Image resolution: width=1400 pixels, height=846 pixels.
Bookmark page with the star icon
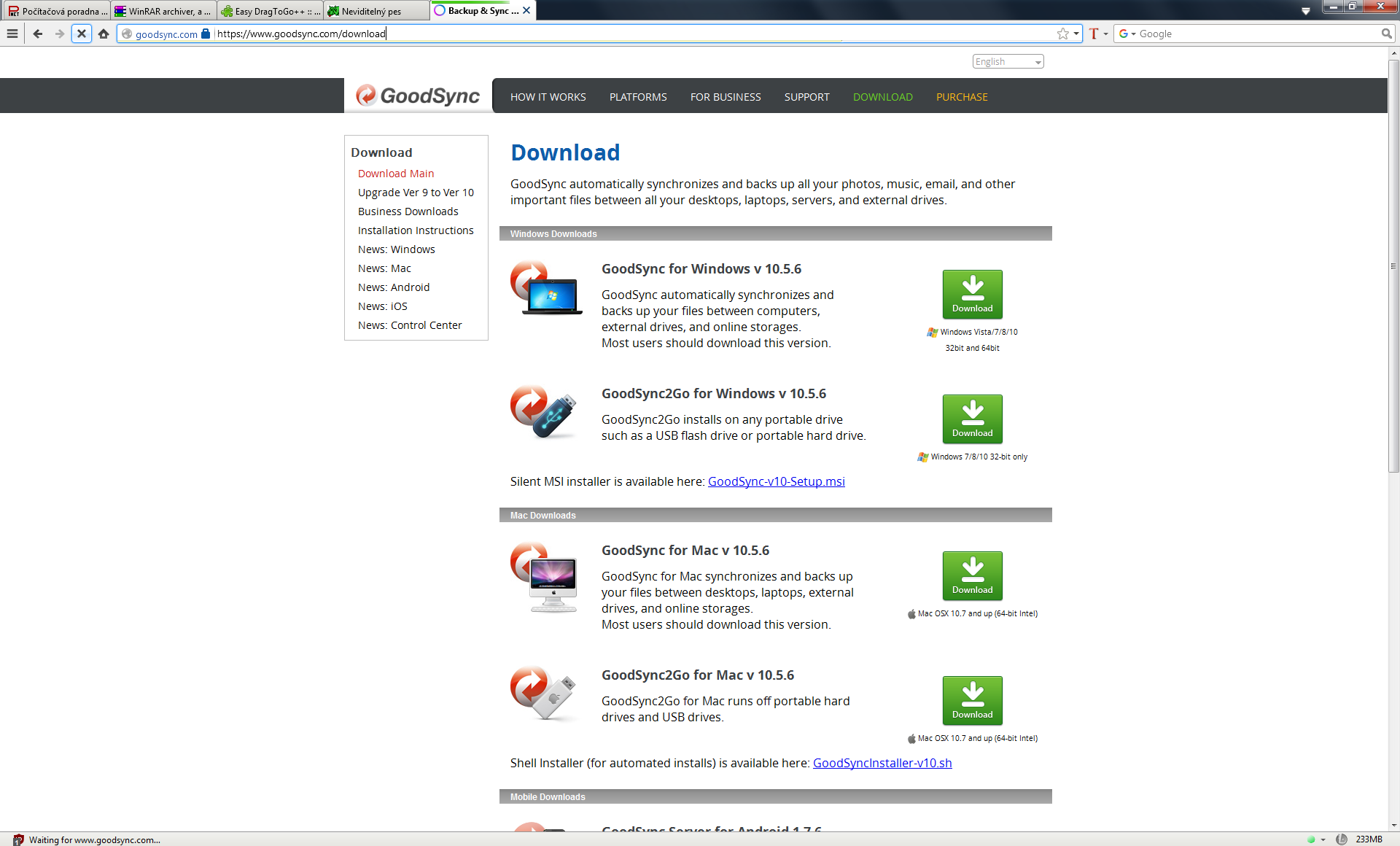click(1062, 34)
